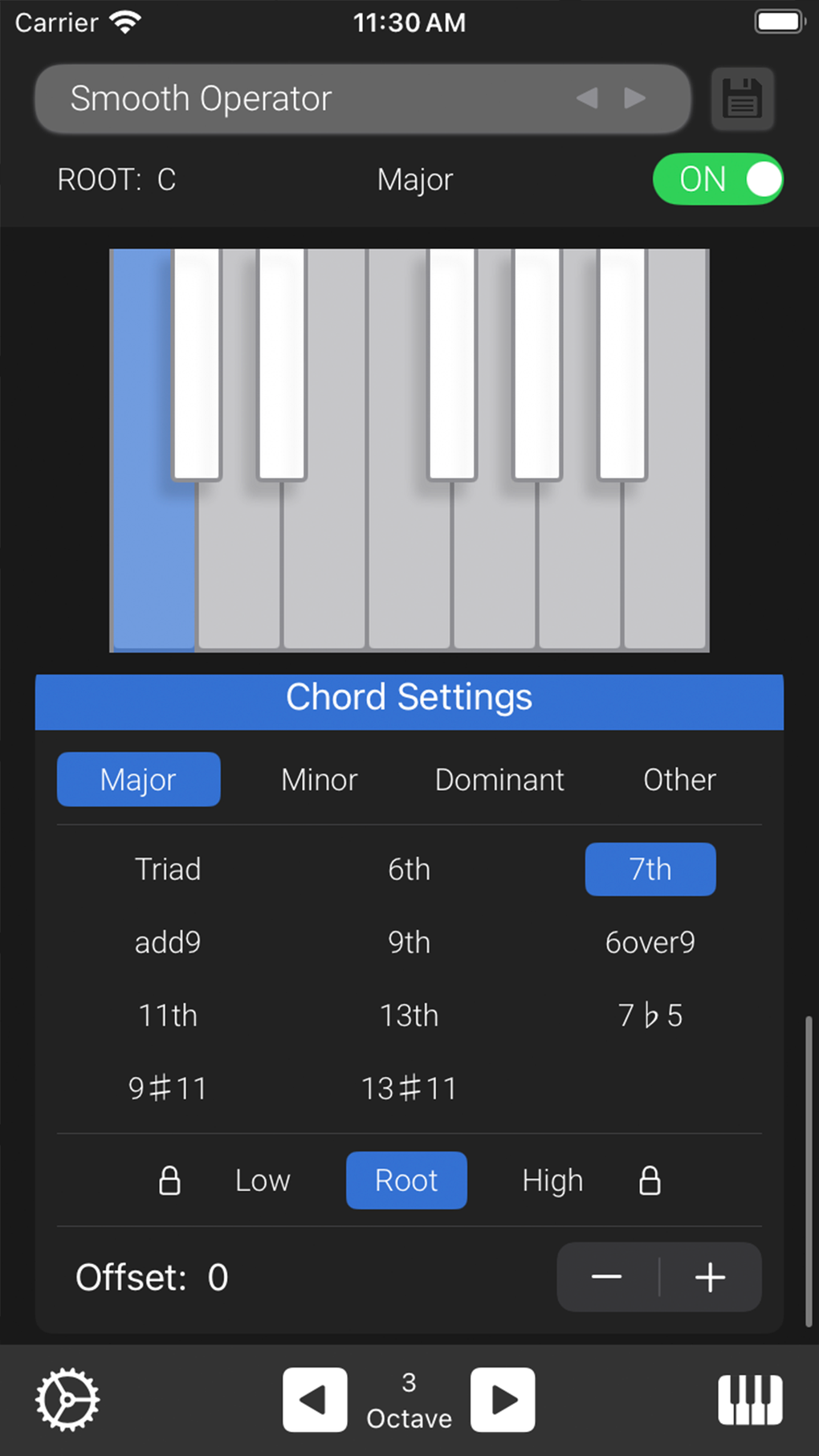819x1456 pixels.
Task: Save preset with the floppy disk icon
Action: (x=742, y=99)
